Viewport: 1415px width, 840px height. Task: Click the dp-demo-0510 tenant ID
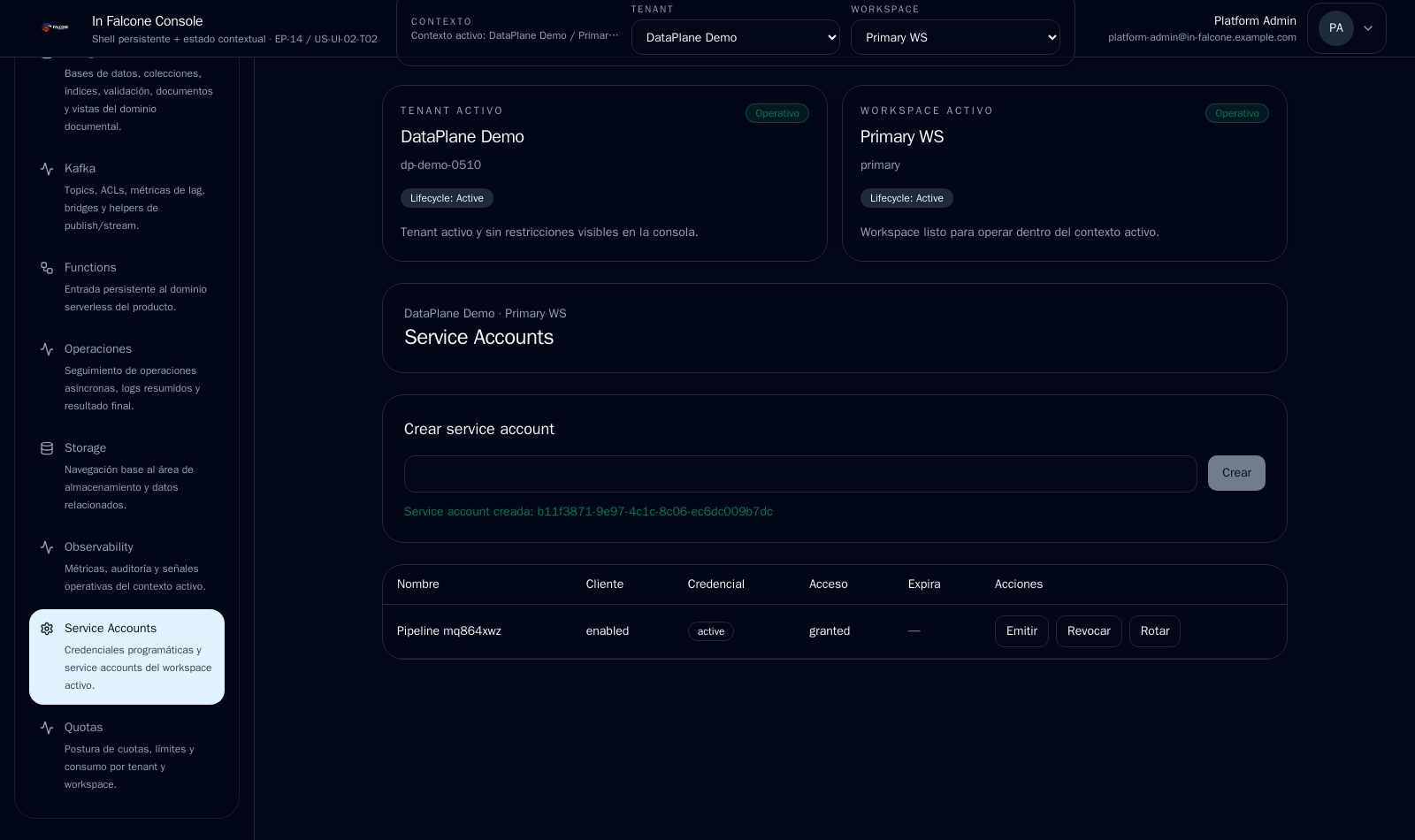coord(440,165)
